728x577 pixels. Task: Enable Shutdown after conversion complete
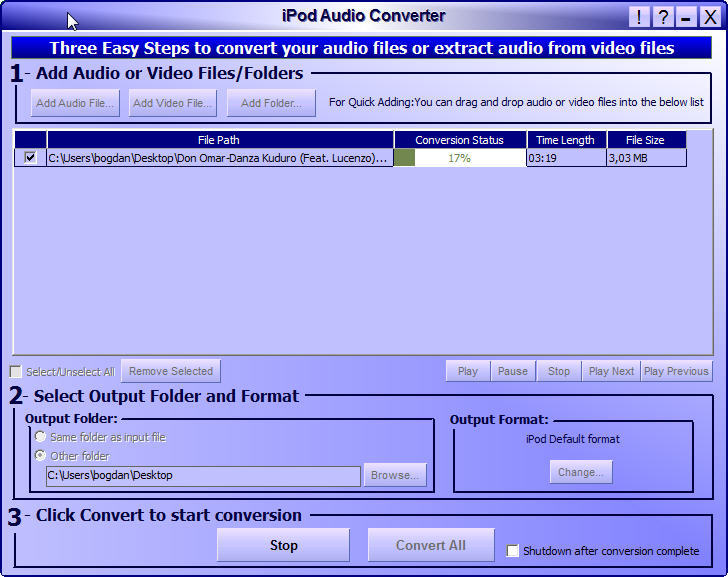point(513,551)
